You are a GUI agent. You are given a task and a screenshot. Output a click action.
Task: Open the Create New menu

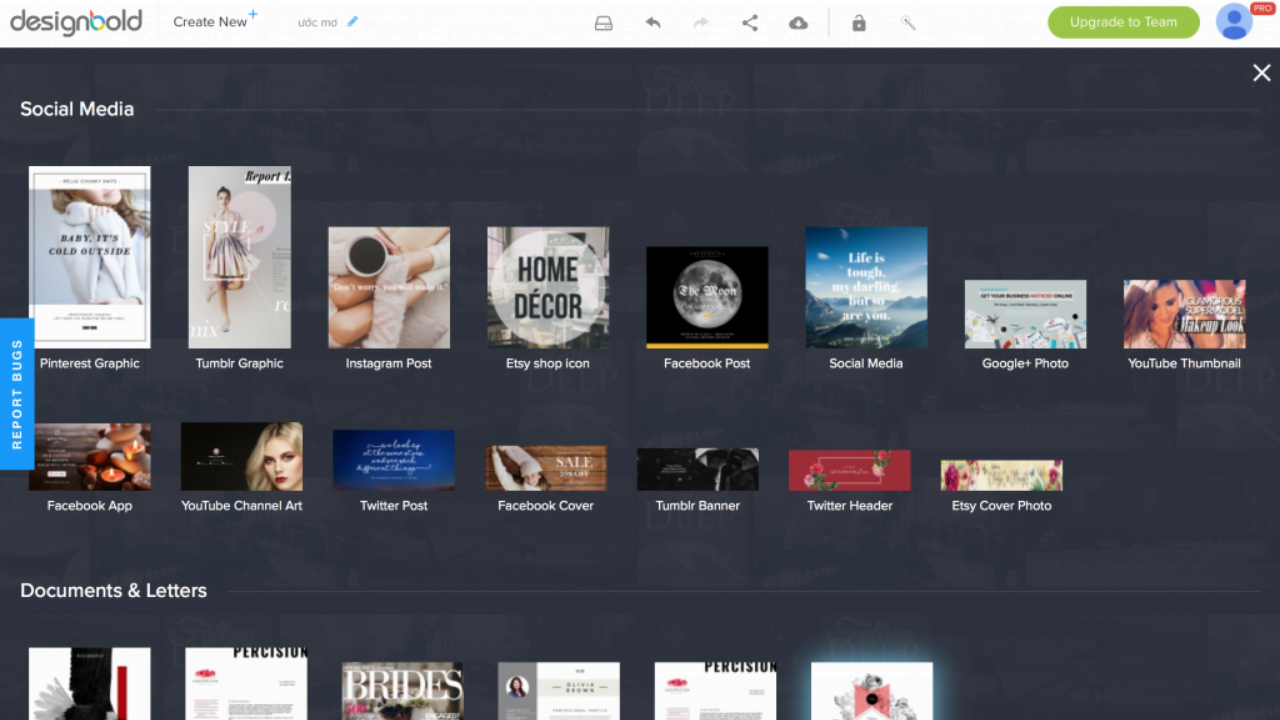(x=214, y=21)
